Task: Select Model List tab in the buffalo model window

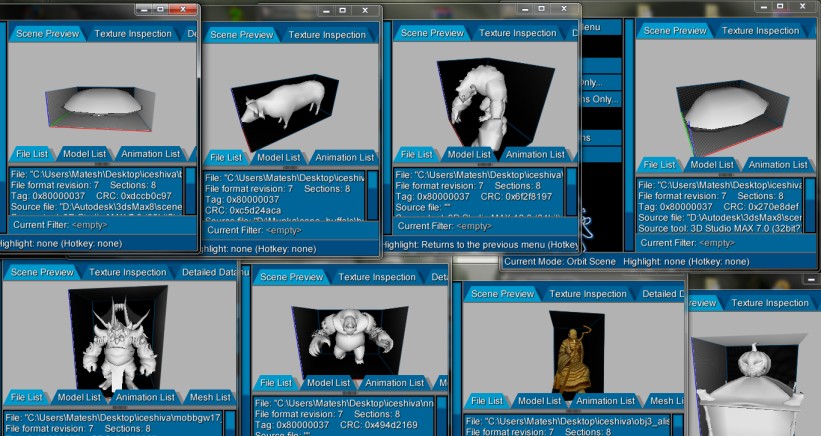Action: pyautogui.click(x=279, y=158)
